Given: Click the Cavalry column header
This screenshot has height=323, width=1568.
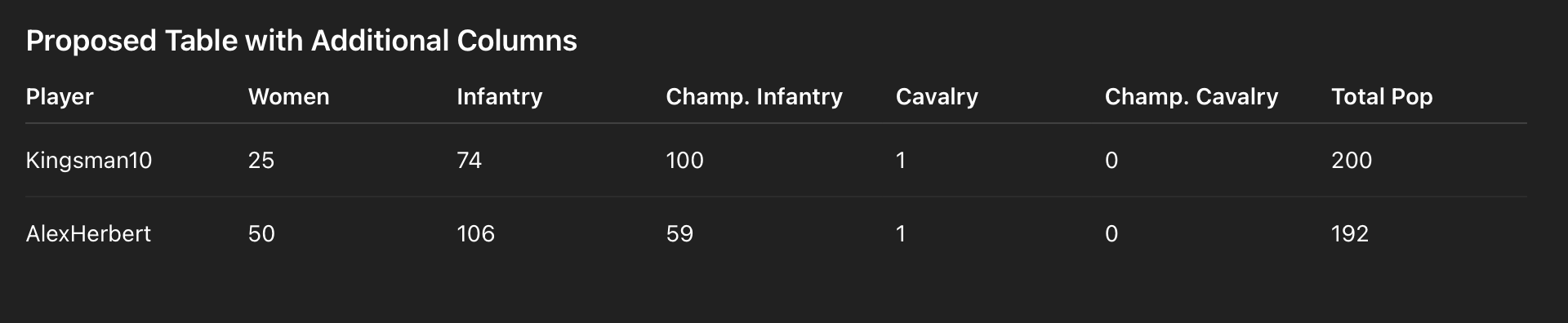Looking at the screenshot, I should pyautogui.click(x=937, y=97).
